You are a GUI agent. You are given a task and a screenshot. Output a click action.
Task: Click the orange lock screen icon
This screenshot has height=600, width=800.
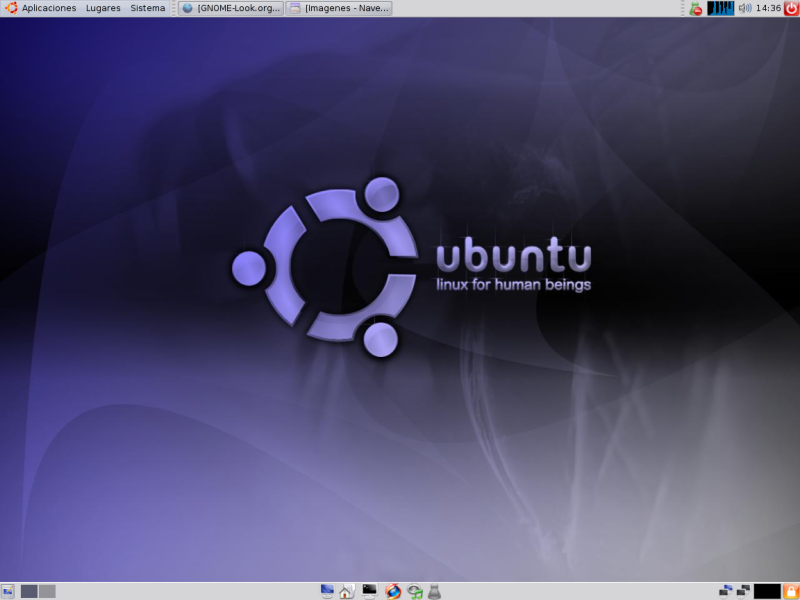[791, 591]
